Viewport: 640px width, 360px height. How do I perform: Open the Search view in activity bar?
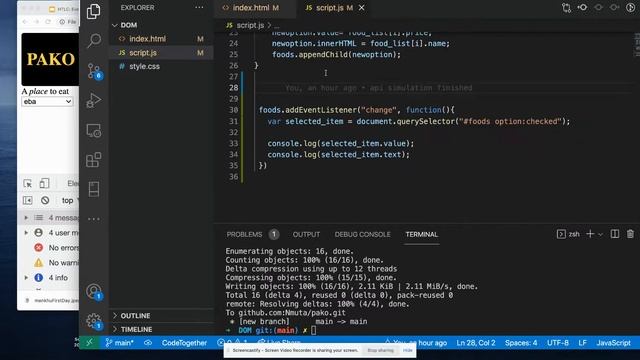click(x=93, y=40)
